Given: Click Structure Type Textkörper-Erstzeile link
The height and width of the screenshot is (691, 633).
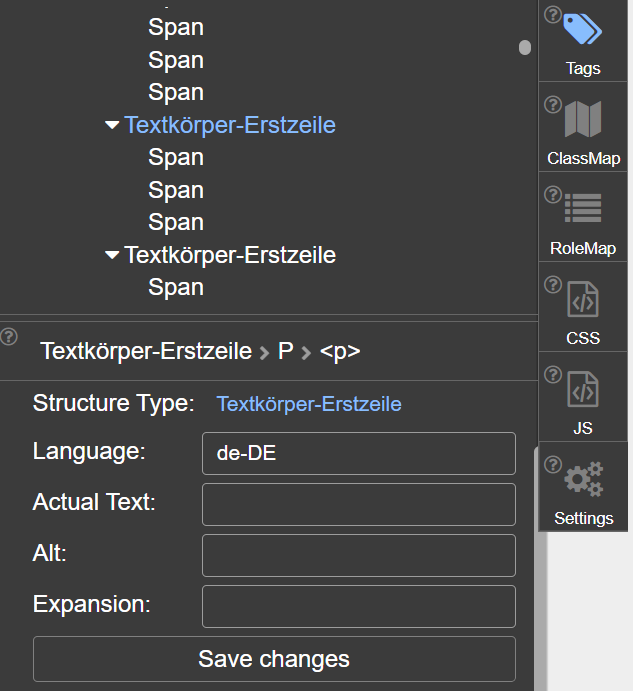Looking at the screenshot, I should pyautogui.click(x=309, y=405).
